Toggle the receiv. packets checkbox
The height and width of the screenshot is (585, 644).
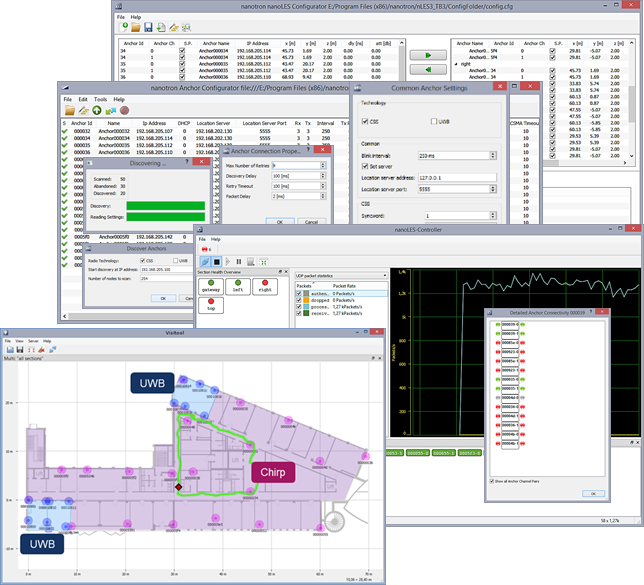point(299,313)
